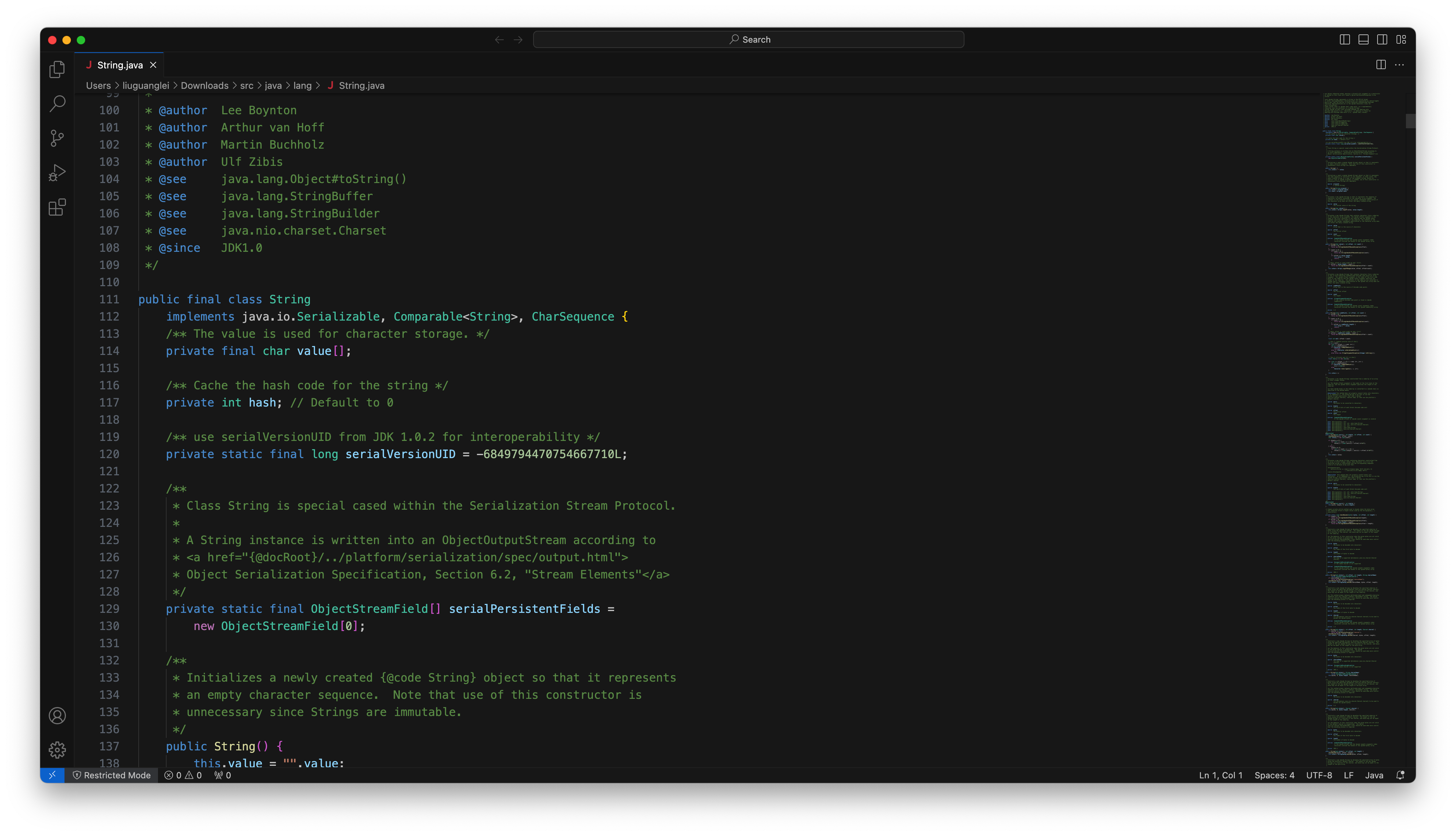Click 'serialPersistentFields' on line 129
The width and height of the screenshot is (1456, 836).
524,609
